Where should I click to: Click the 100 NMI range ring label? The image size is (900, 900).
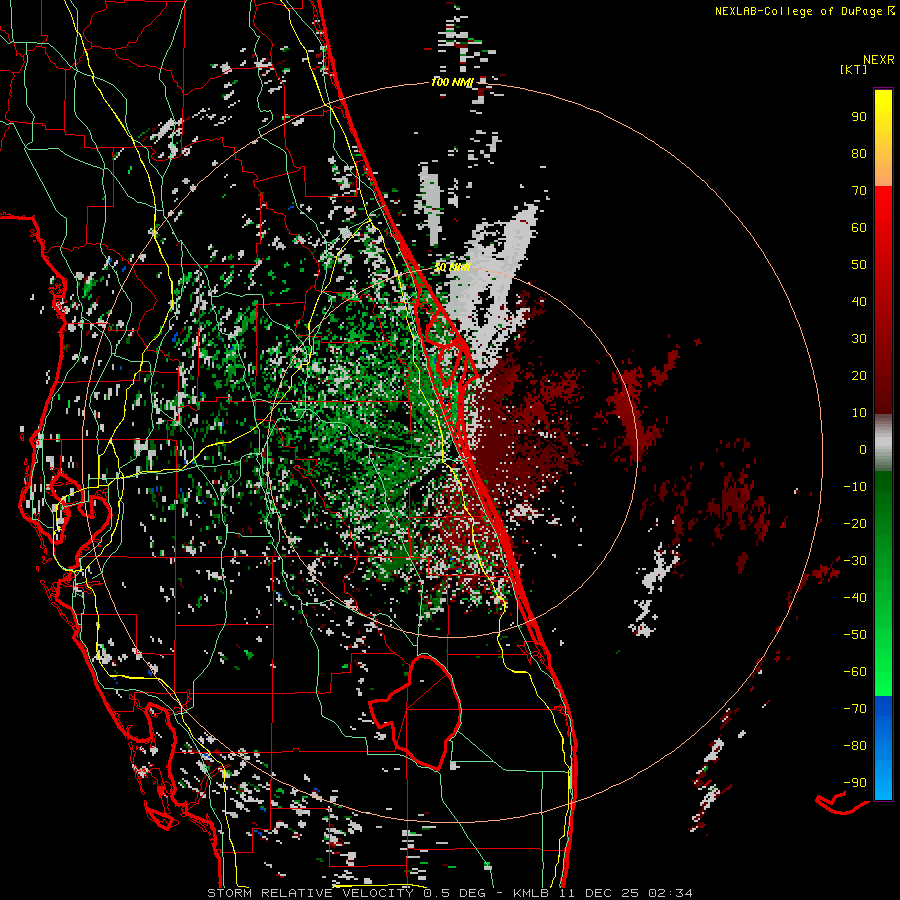[452, 82]
